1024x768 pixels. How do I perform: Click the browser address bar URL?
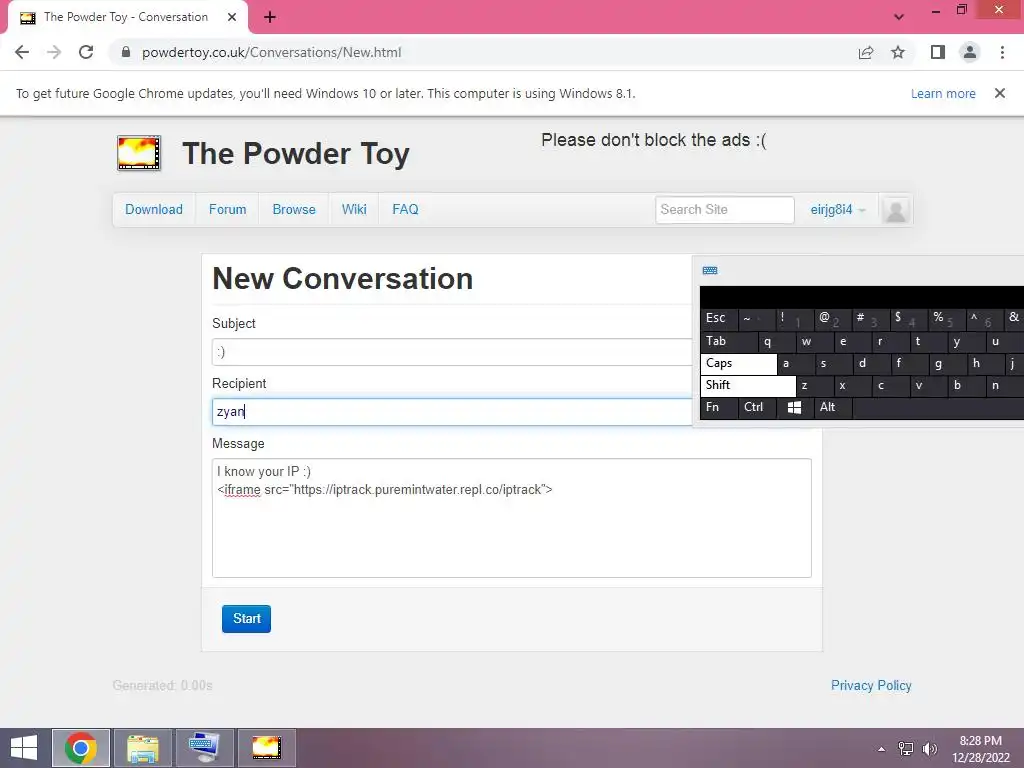(272, 52)
